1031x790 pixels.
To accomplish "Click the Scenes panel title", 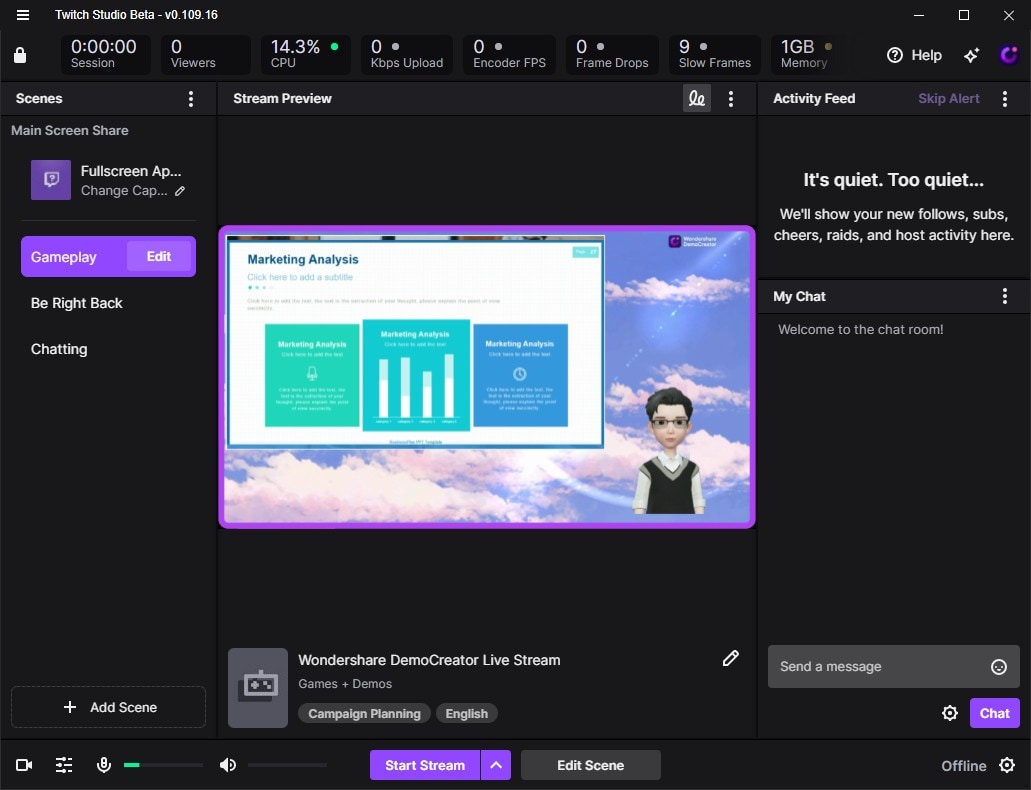I will [39, 99].
